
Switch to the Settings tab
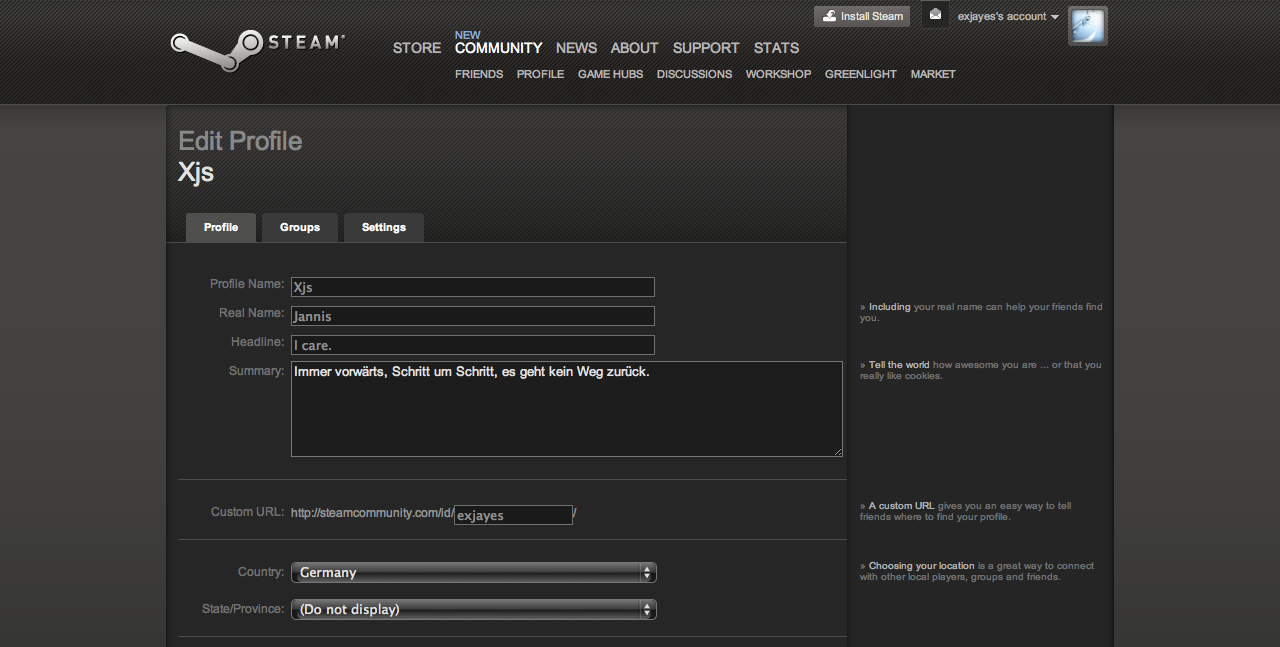pyautogui.click(x=384, y=227)
